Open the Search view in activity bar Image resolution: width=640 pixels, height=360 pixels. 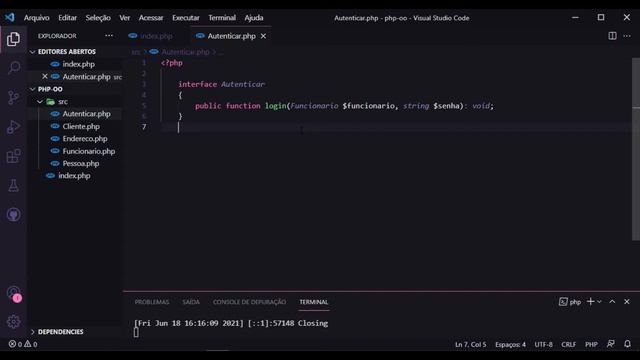[x=13, y=67]
